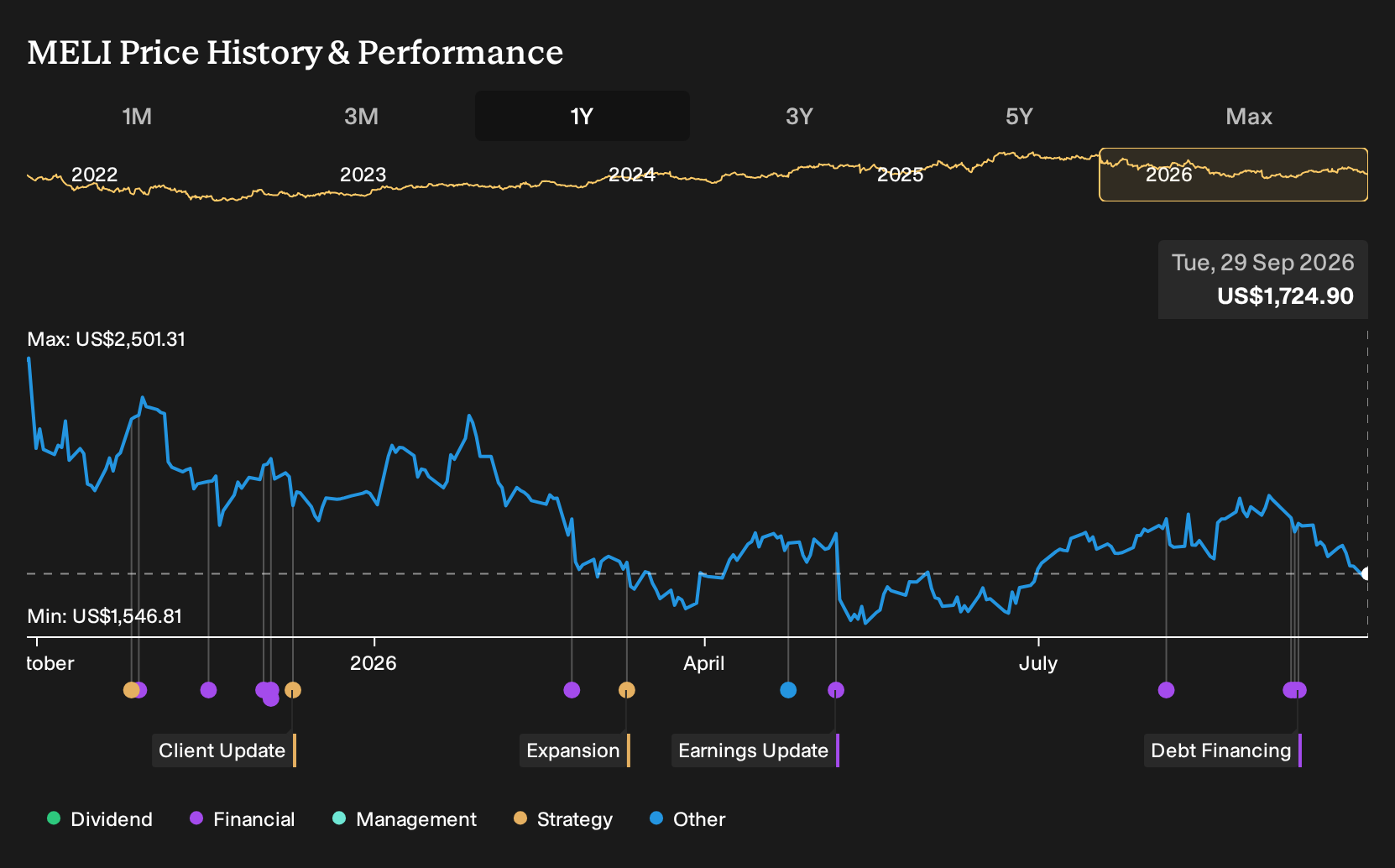Click the purple marker just before the Expansion marker
1395x868 pixels.
coord(572,690)
